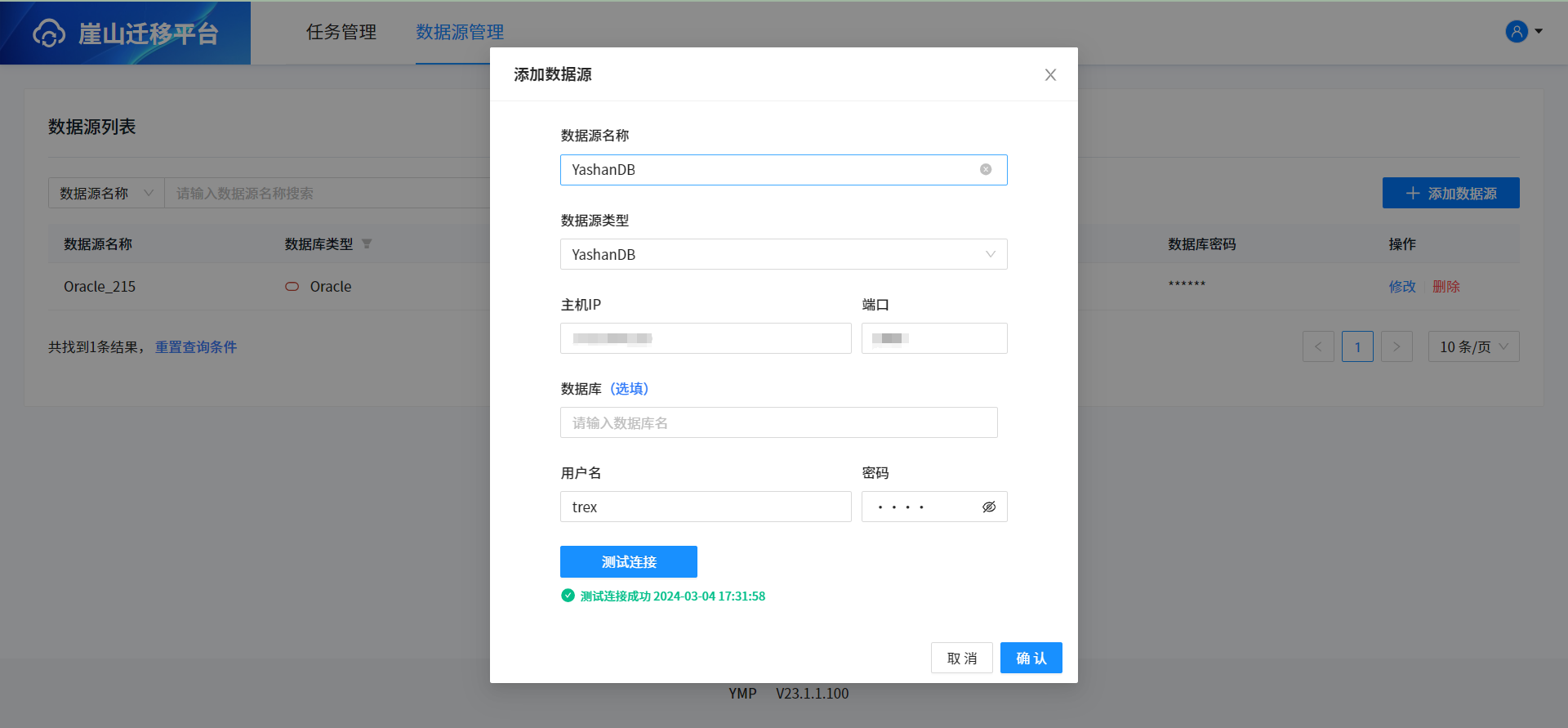Screen dimensions: 1568x728
Task: Select page 1 in pagination
Action: (x=1357, y=346)
